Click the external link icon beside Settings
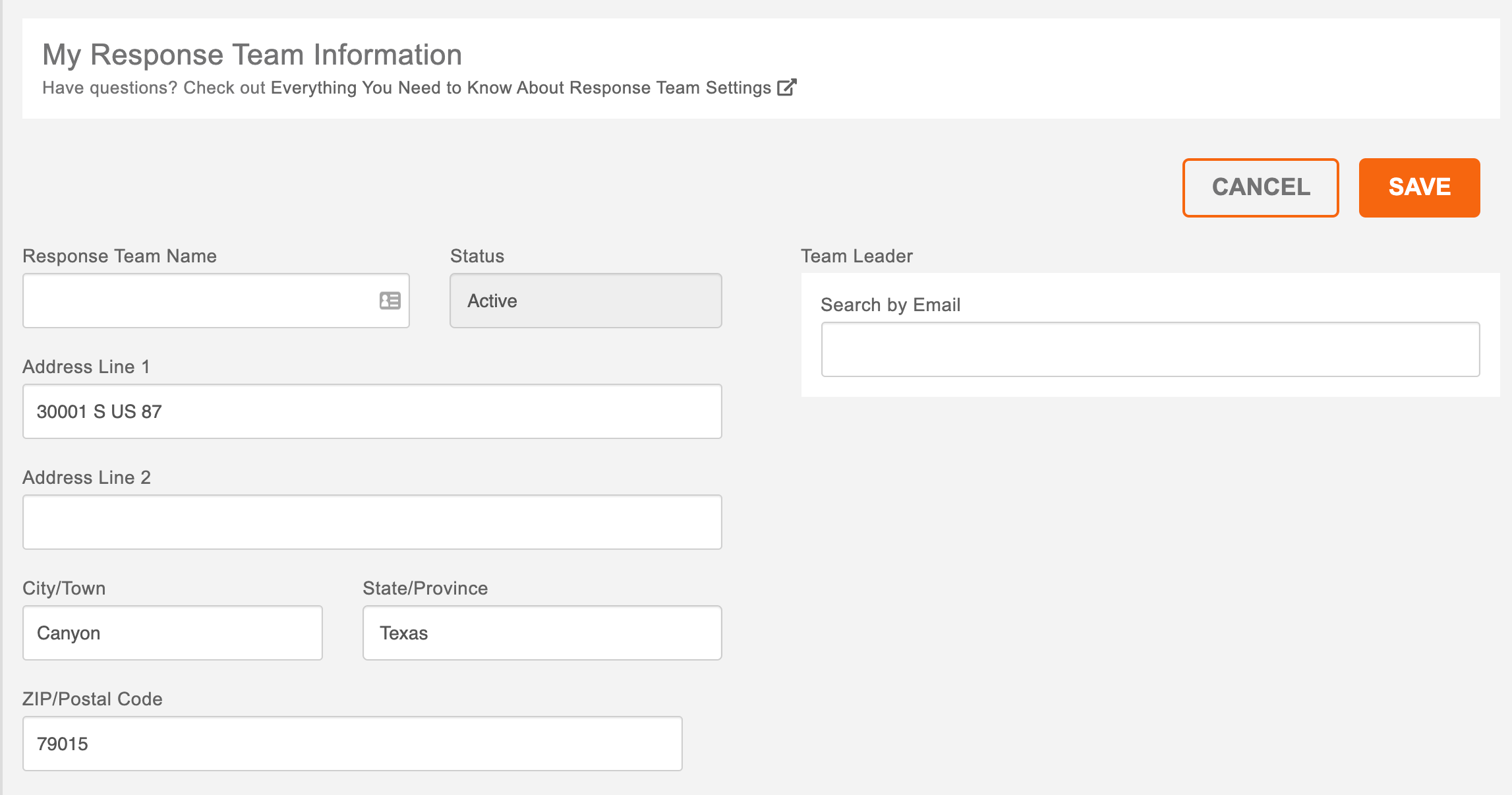This screenshot has width=1512, height=795. pyautogui.click(x=786, y=88)
